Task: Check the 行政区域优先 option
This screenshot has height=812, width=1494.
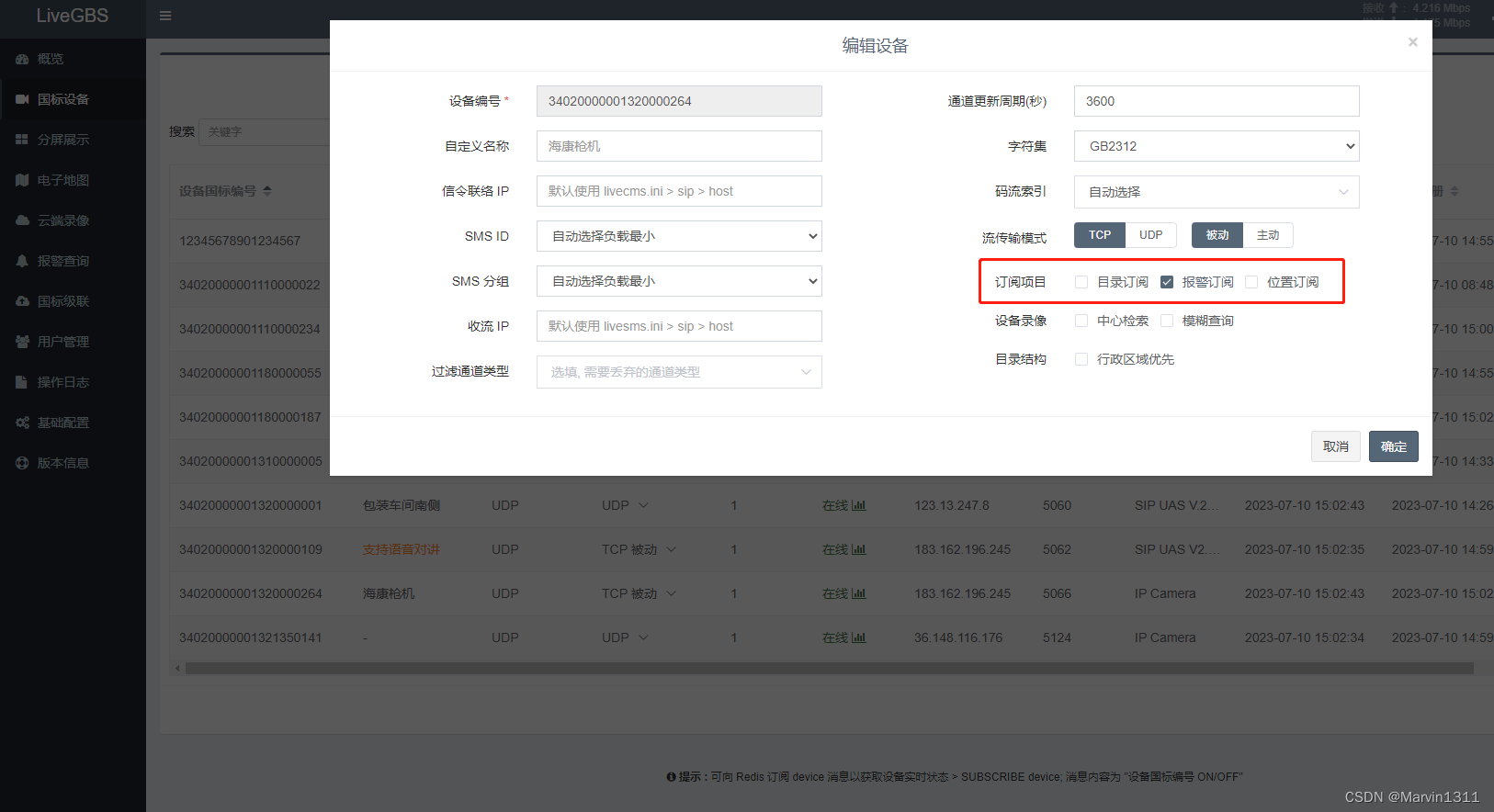Action: pos(1081,359)
